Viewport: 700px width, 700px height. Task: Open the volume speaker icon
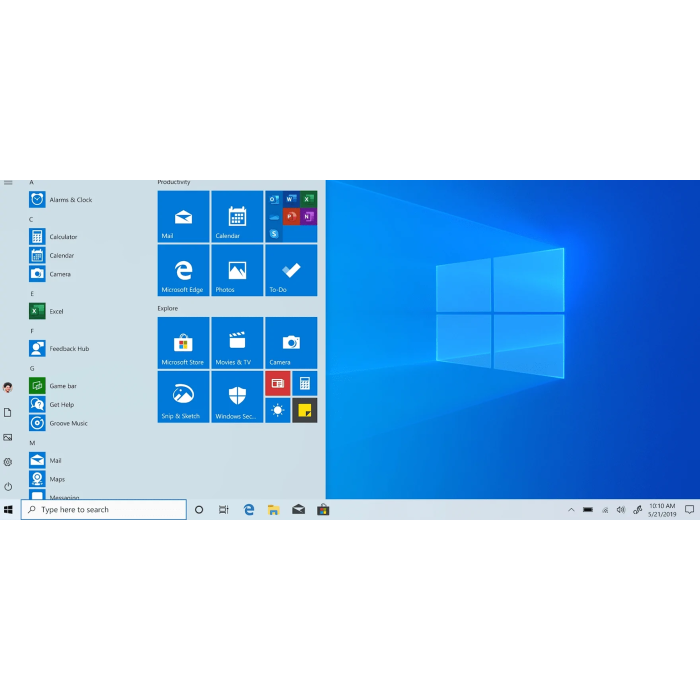pos(621,509)
